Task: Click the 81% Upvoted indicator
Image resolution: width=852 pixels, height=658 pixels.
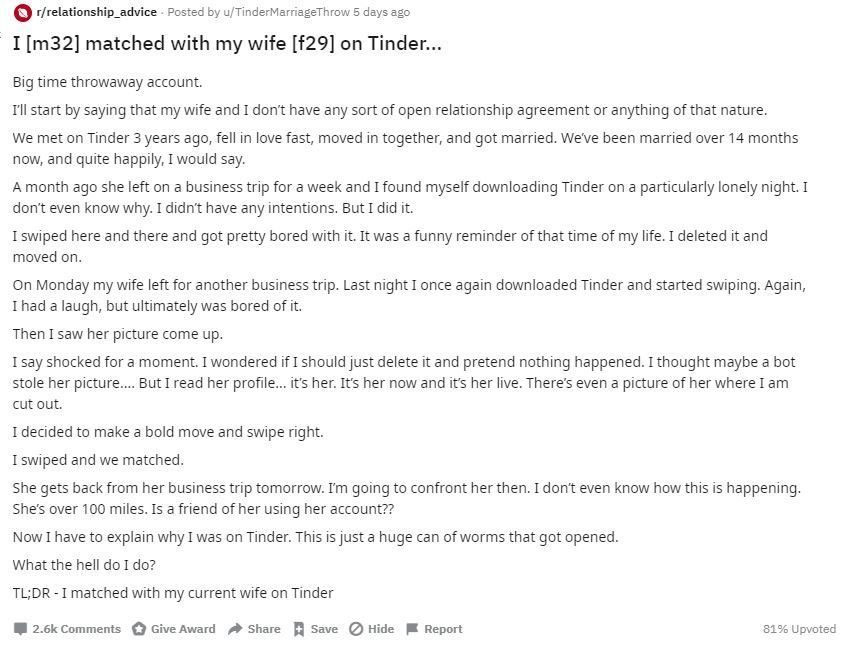Action: (798, 629)
